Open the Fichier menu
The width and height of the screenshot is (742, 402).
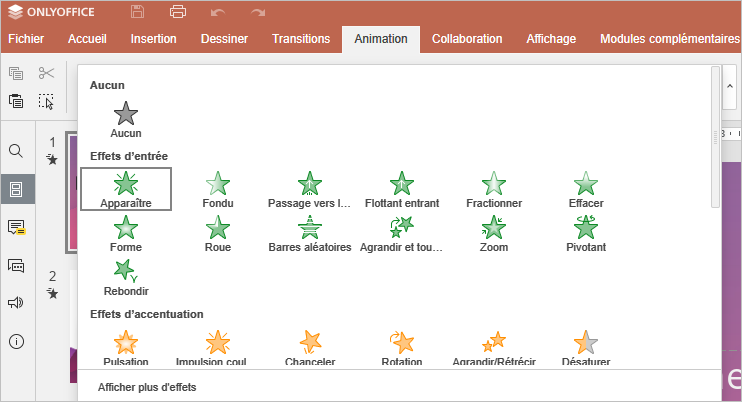coord(25,39)
